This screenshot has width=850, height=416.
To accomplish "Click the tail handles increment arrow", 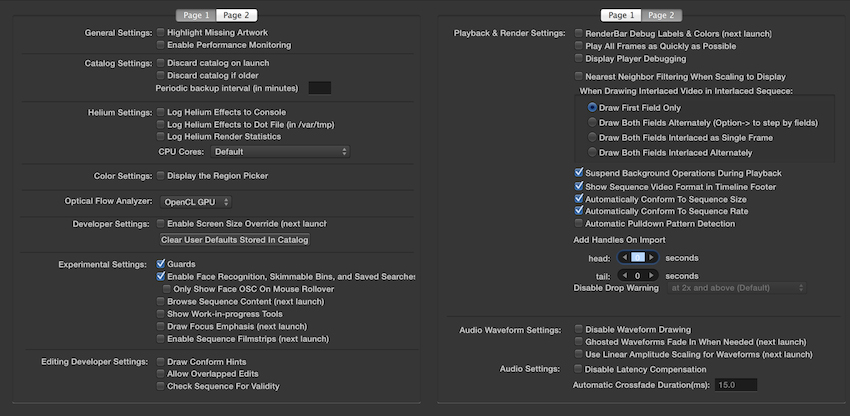I will click(x=652, y=275).
